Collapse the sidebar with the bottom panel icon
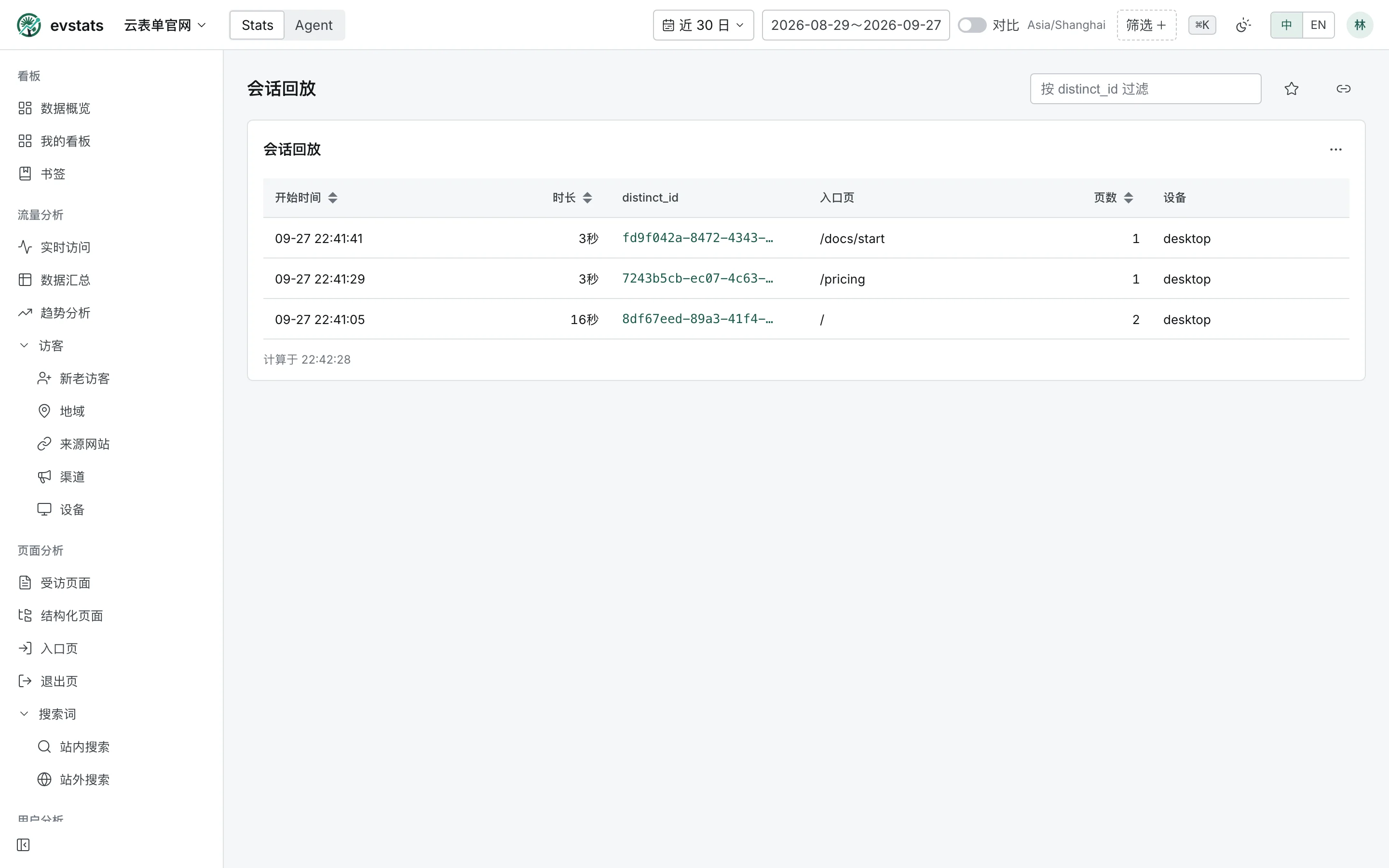This screenshot has height=868, width=1389. pos(23,844)
